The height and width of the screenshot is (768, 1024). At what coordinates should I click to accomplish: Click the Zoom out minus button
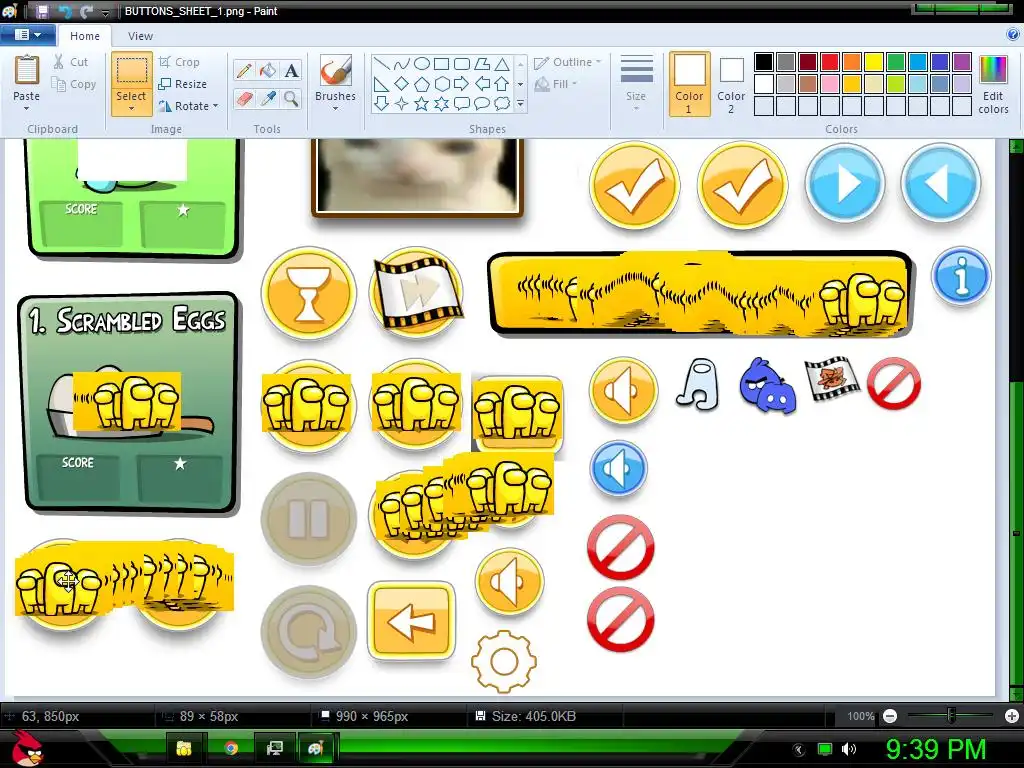889,716
